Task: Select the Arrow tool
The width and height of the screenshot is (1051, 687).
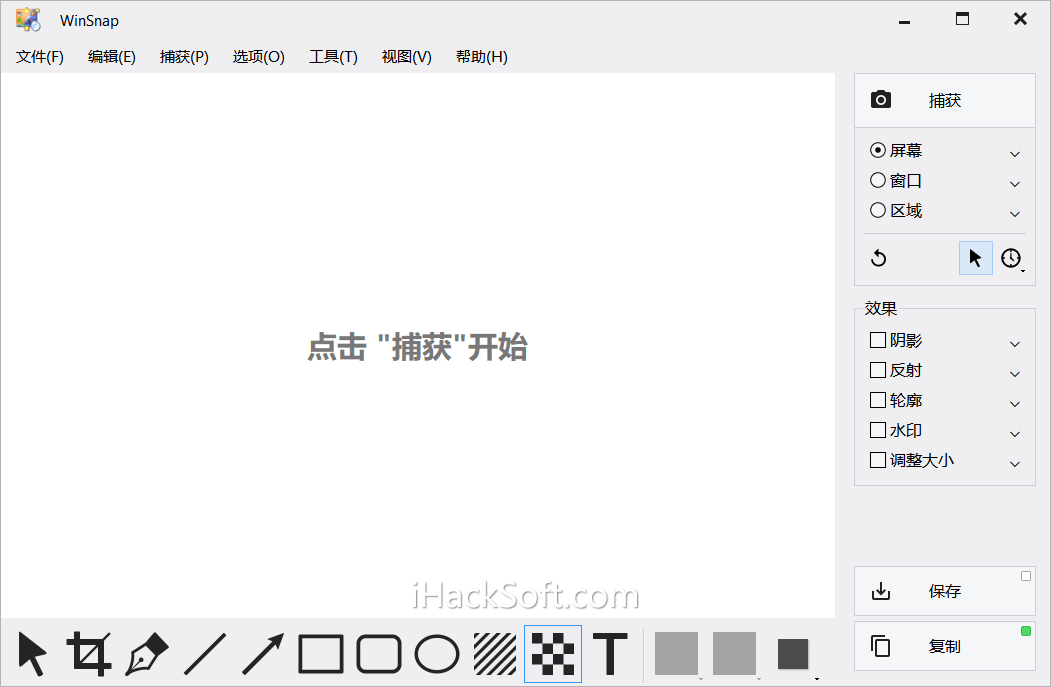Action: tap(263, 653)
